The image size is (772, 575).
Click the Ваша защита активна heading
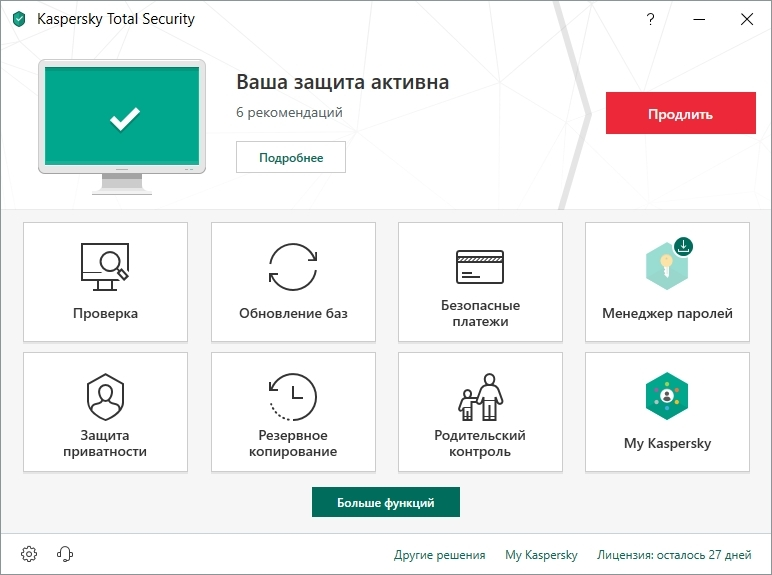point(343,82)
